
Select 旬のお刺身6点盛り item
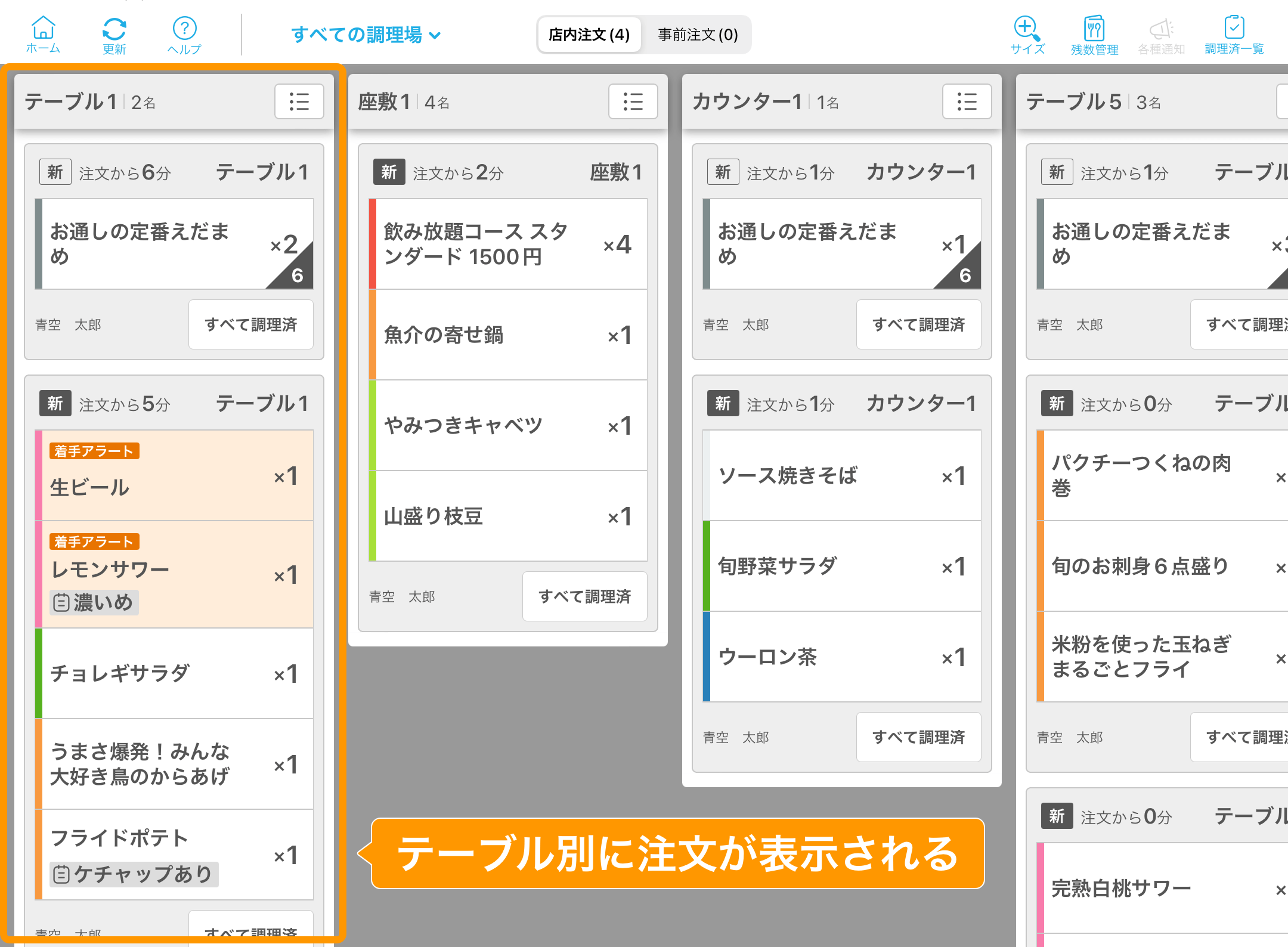tap(1163, 566)
